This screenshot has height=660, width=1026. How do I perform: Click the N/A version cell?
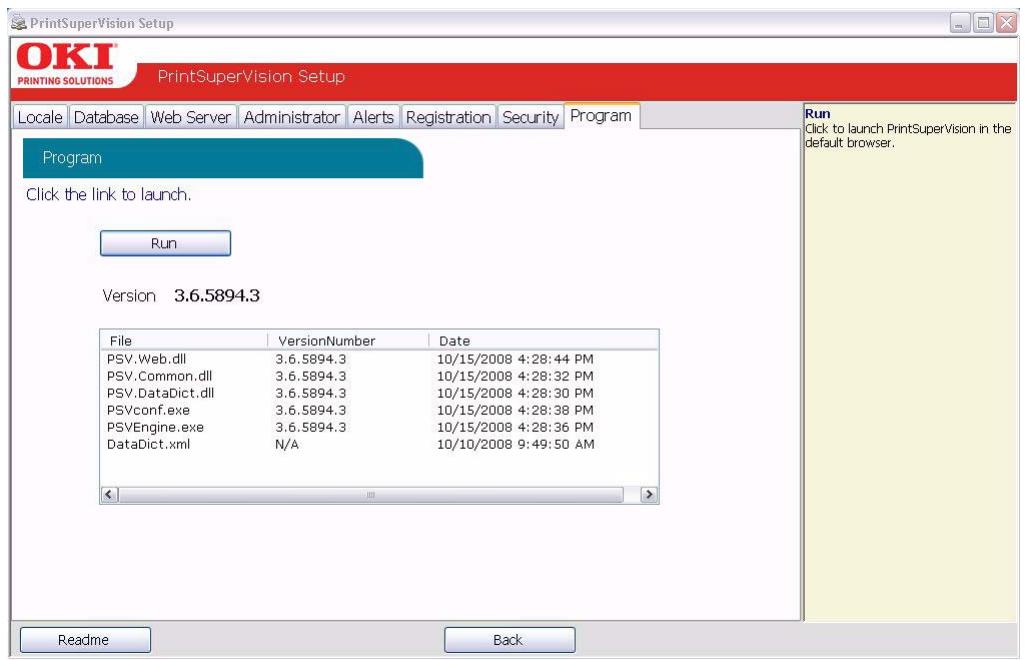click(287, 444)
